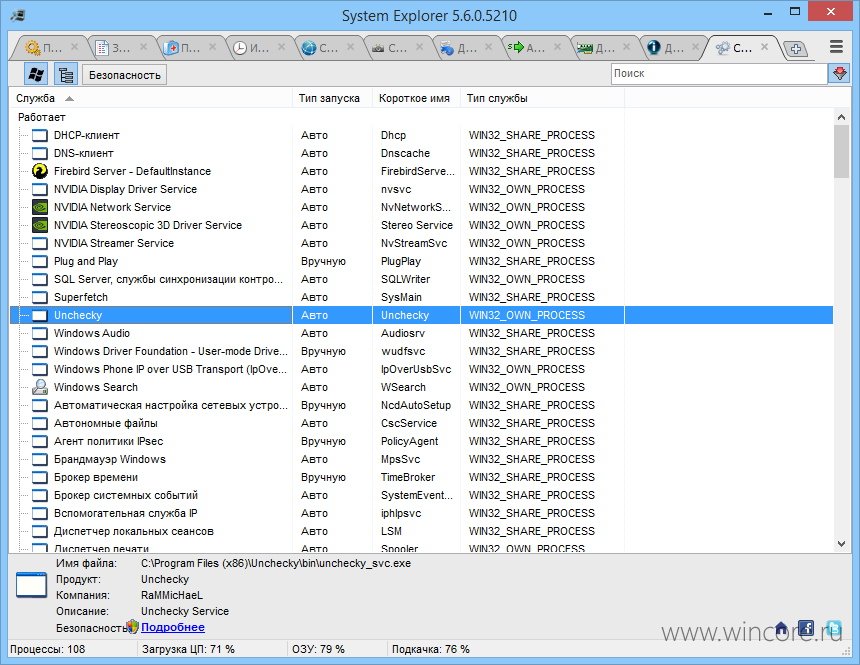Select the highlighted Unchecky service

pyautogui.click(x=421, y=315)
